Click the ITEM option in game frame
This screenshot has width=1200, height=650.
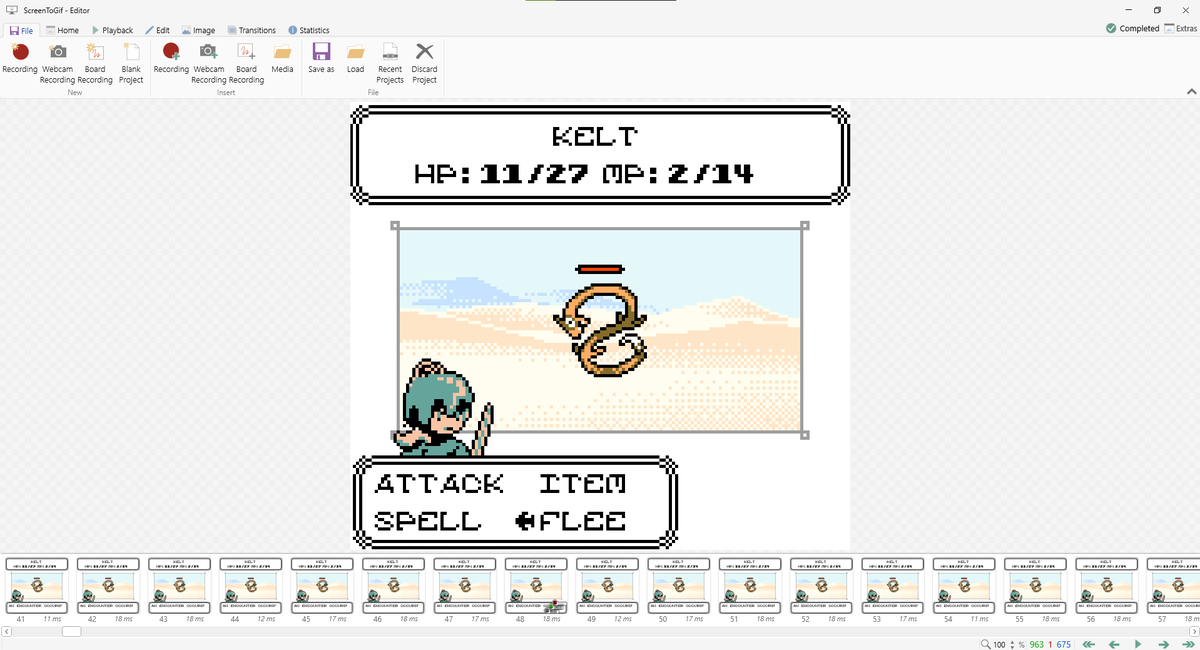coord(582,484)
